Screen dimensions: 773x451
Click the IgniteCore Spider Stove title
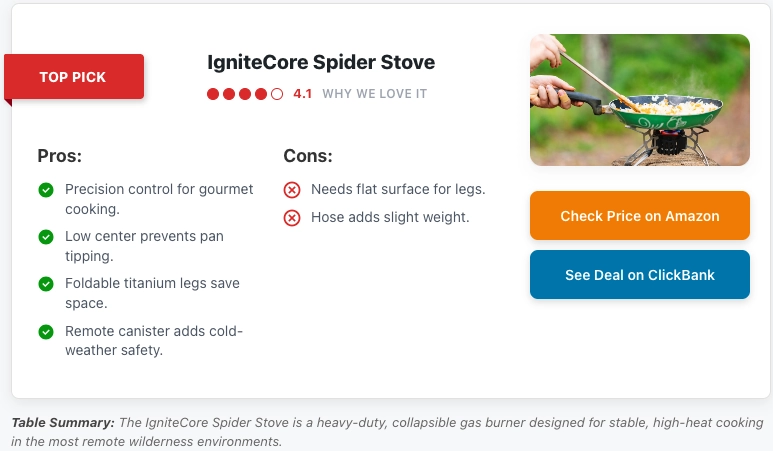click(x=321, y=62)
